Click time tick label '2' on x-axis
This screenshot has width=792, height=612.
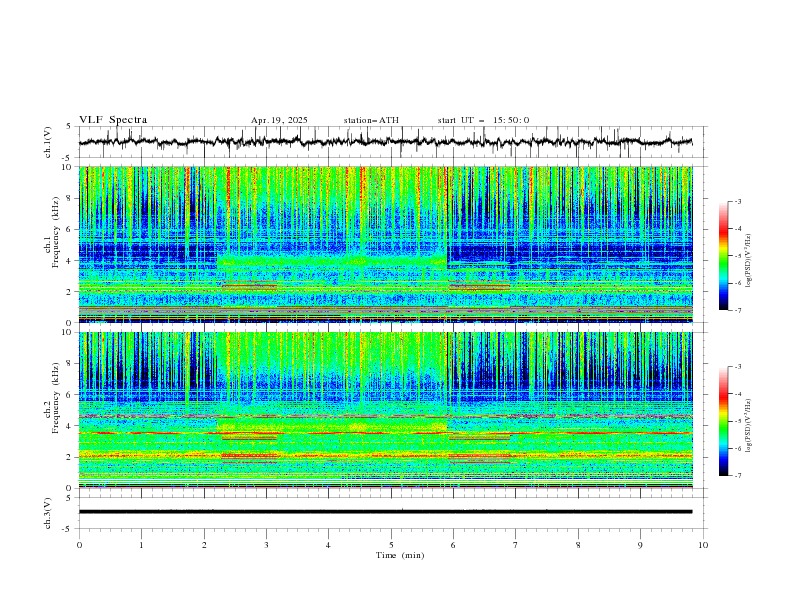click(204, 545)
